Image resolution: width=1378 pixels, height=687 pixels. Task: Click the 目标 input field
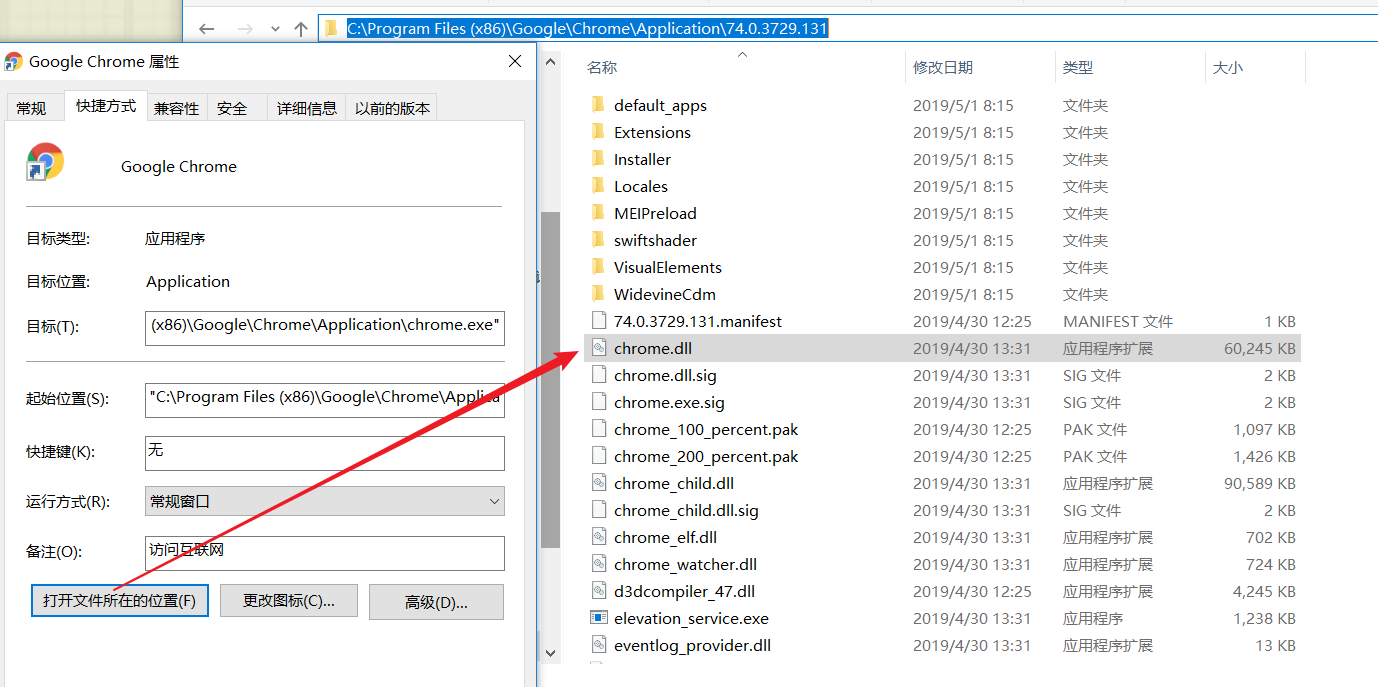(325, 327)
